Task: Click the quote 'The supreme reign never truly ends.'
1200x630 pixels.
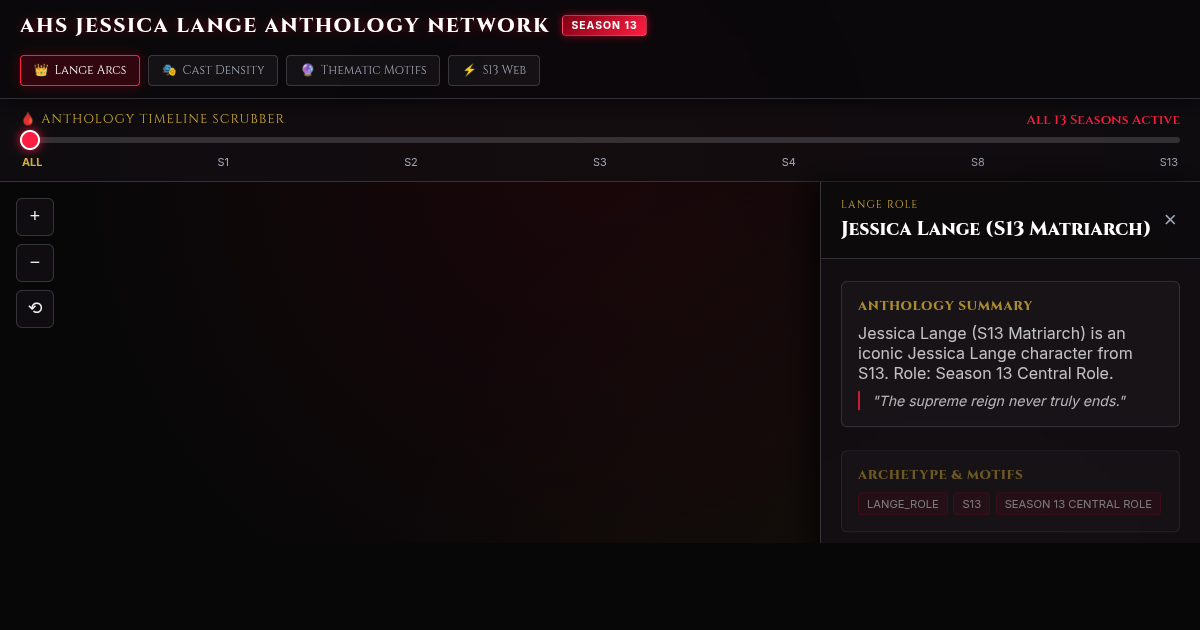Action: [x=999, y=401]
